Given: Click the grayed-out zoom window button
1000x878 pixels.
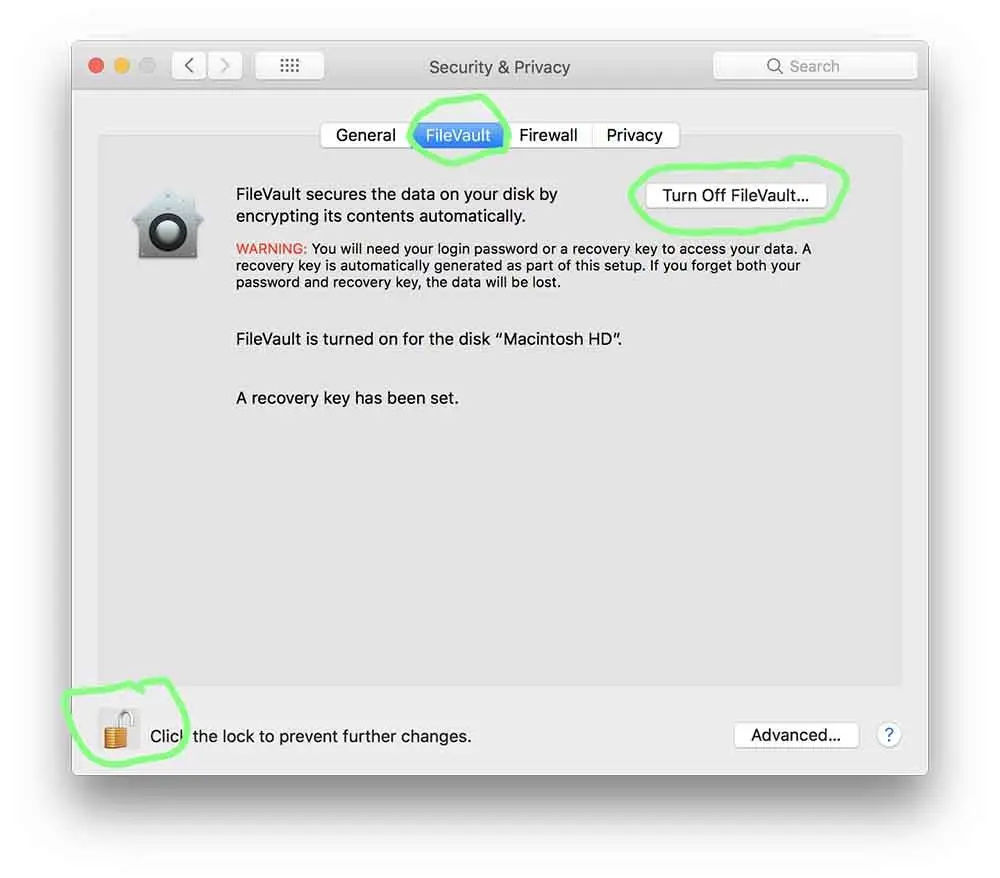Looking at the screenshot, I should [147, 66].
